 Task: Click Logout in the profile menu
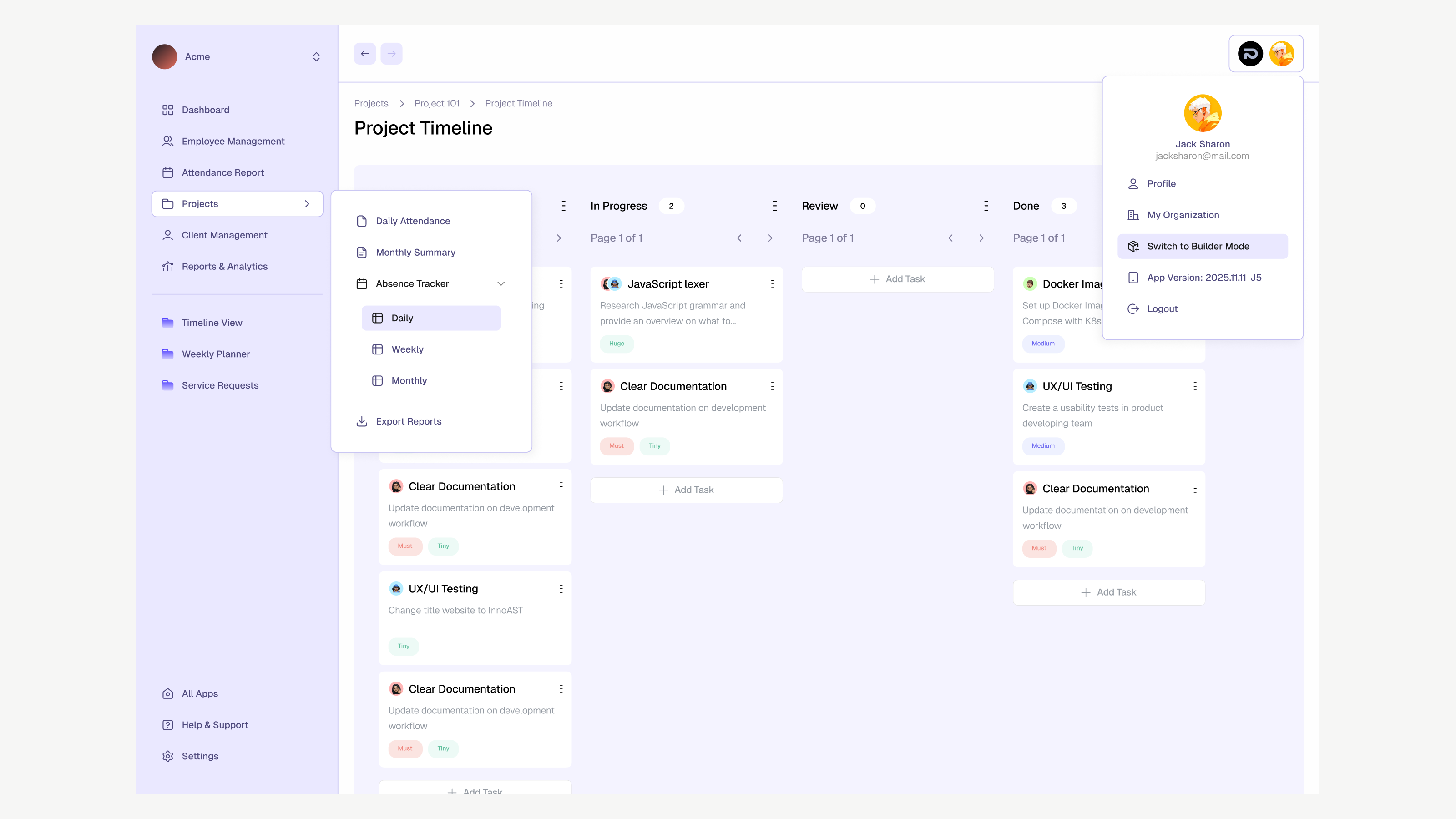coord(1162,308)
